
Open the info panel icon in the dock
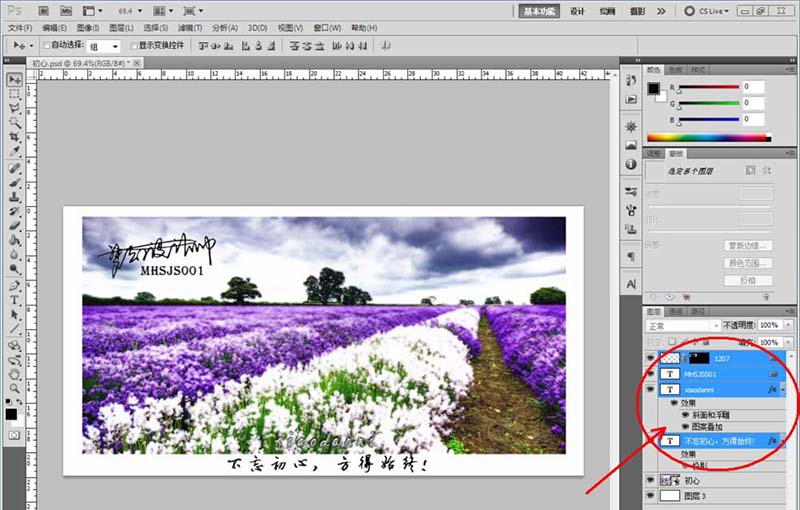click(x=631, y=164)
